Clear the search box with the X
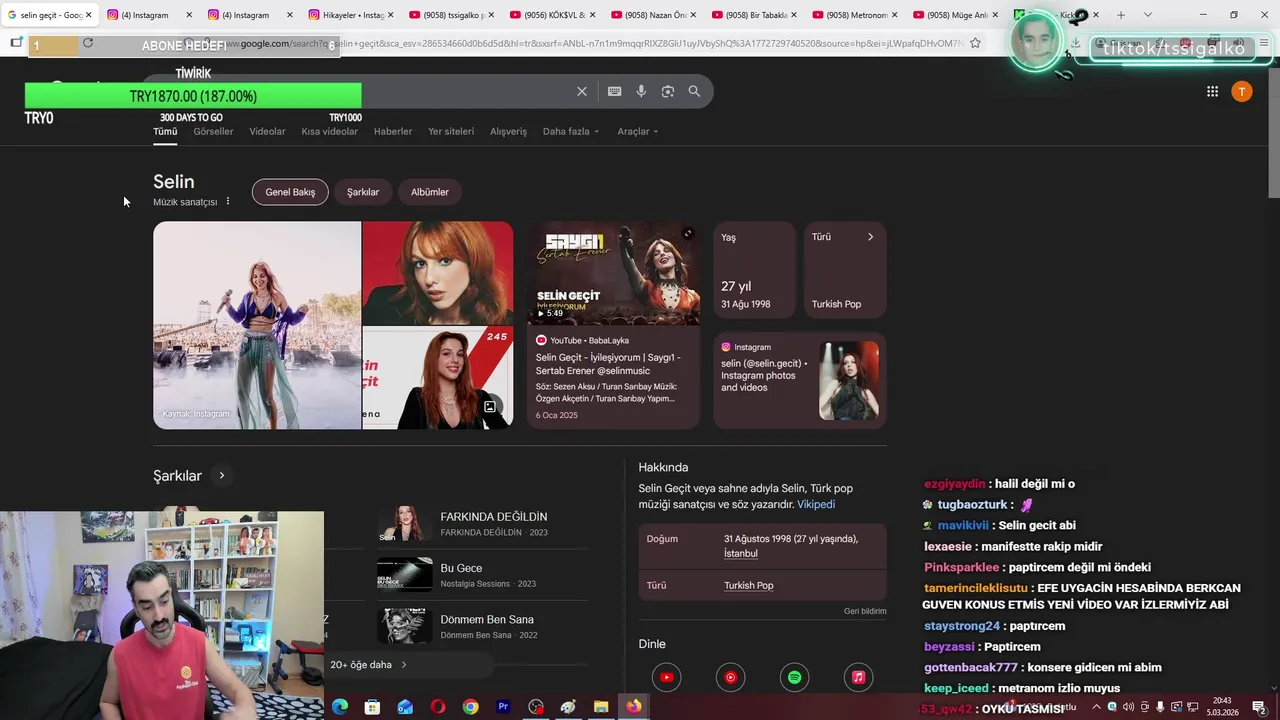This screenshot has width=1280, height=720. coord(582,91)
